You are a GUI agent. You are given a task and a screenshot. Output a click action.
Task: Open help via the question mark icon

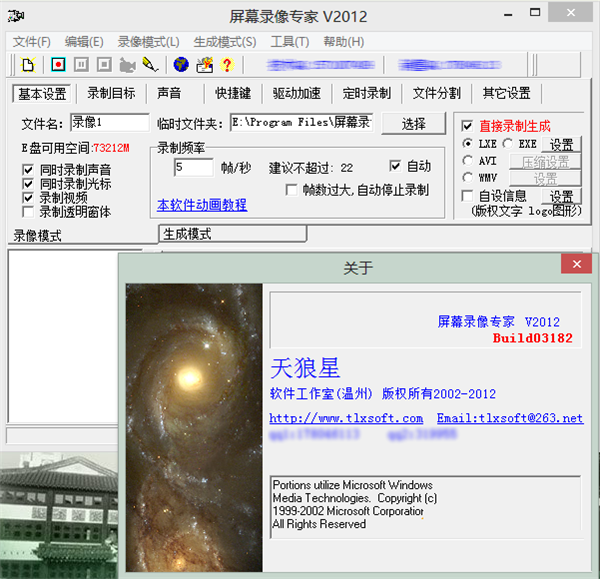(x=227, y=65)
